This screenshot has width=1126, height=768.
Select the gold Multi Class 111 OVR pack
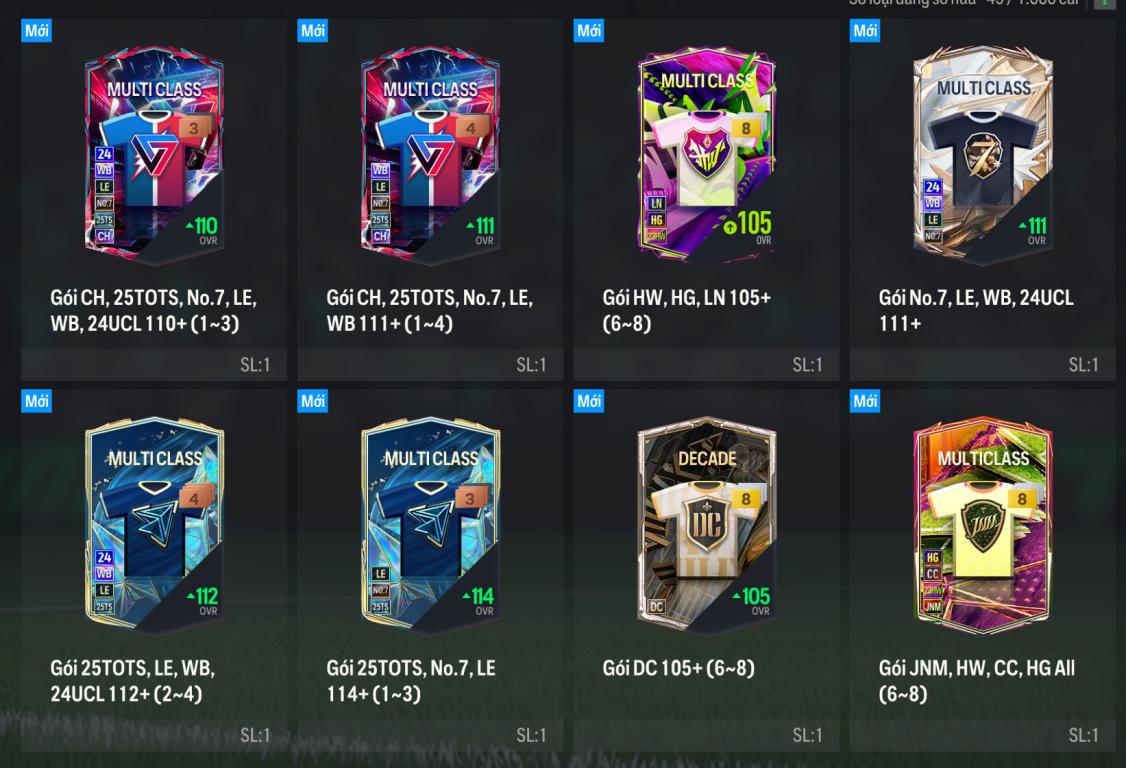click(982, 157)
